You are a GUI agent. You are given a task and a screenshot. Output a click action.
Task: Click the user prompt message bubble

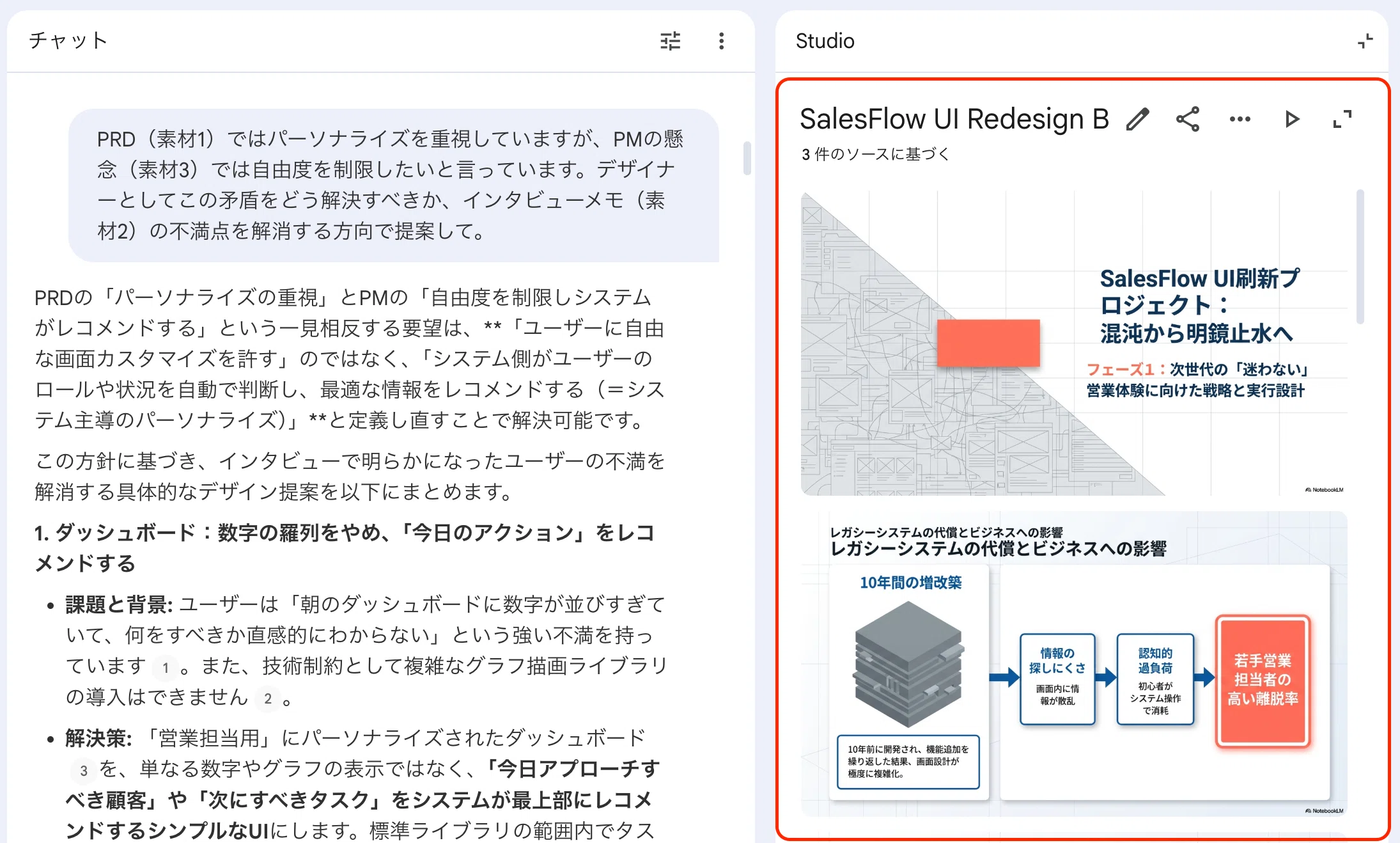(x=394, y=185)
